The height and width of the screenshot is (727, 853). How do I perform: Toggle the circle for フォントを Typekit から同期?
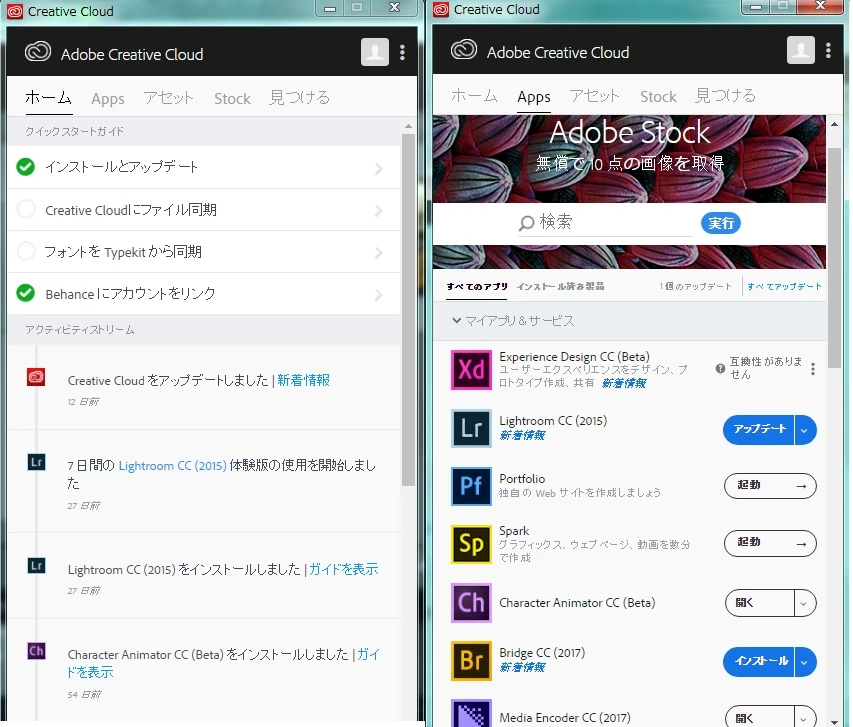tap(26, 251)
